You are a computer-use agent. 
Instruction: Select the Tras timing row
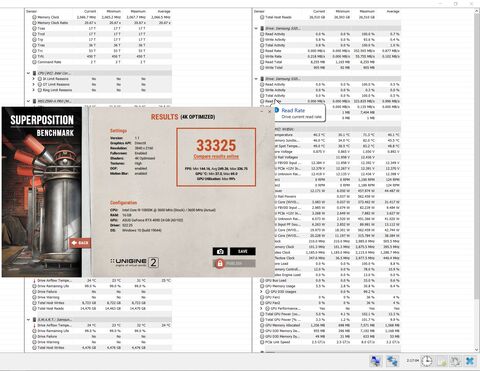coord(102,45)
